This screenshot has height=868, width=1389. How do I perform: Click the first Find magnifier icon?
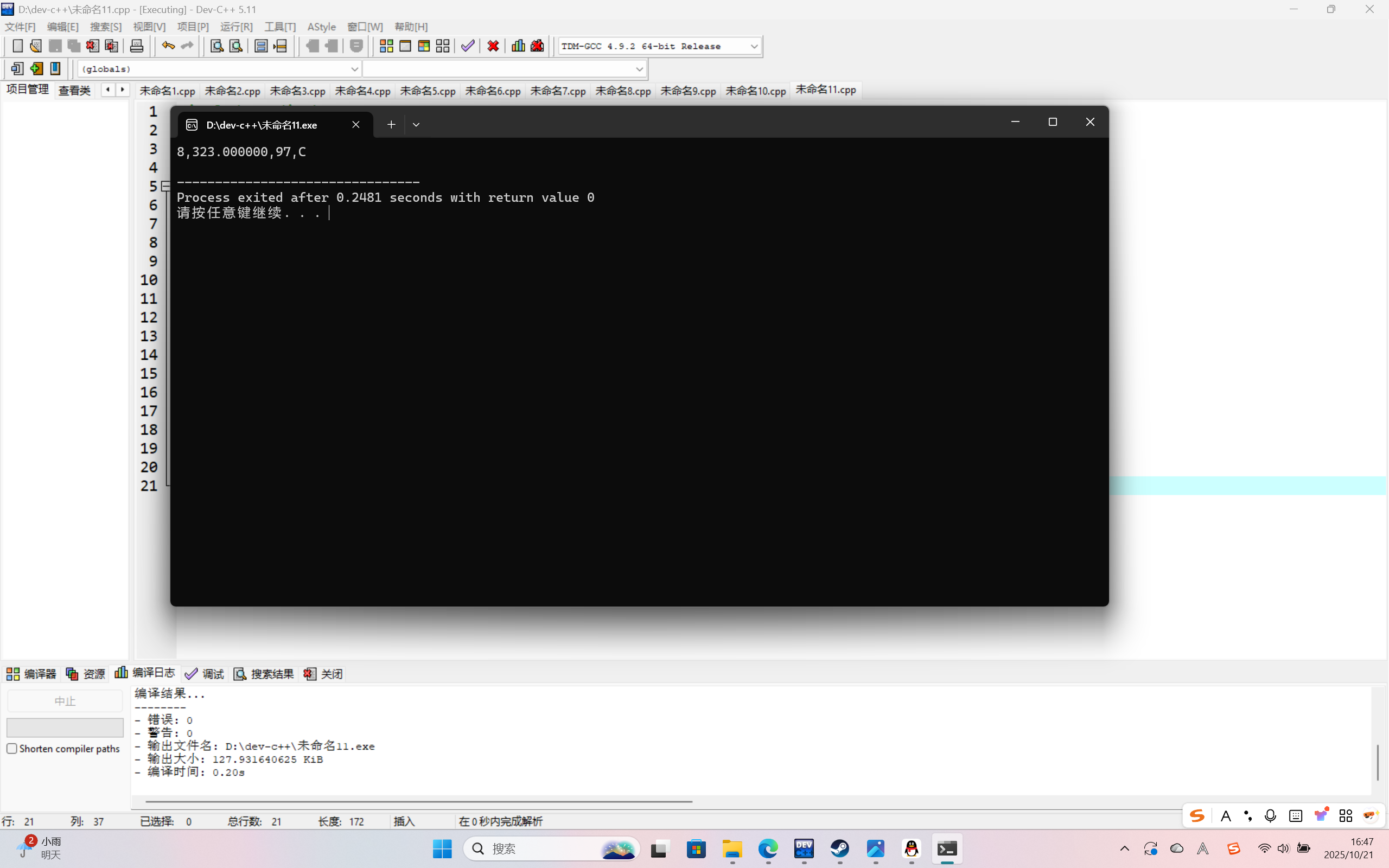coord(216,46)
